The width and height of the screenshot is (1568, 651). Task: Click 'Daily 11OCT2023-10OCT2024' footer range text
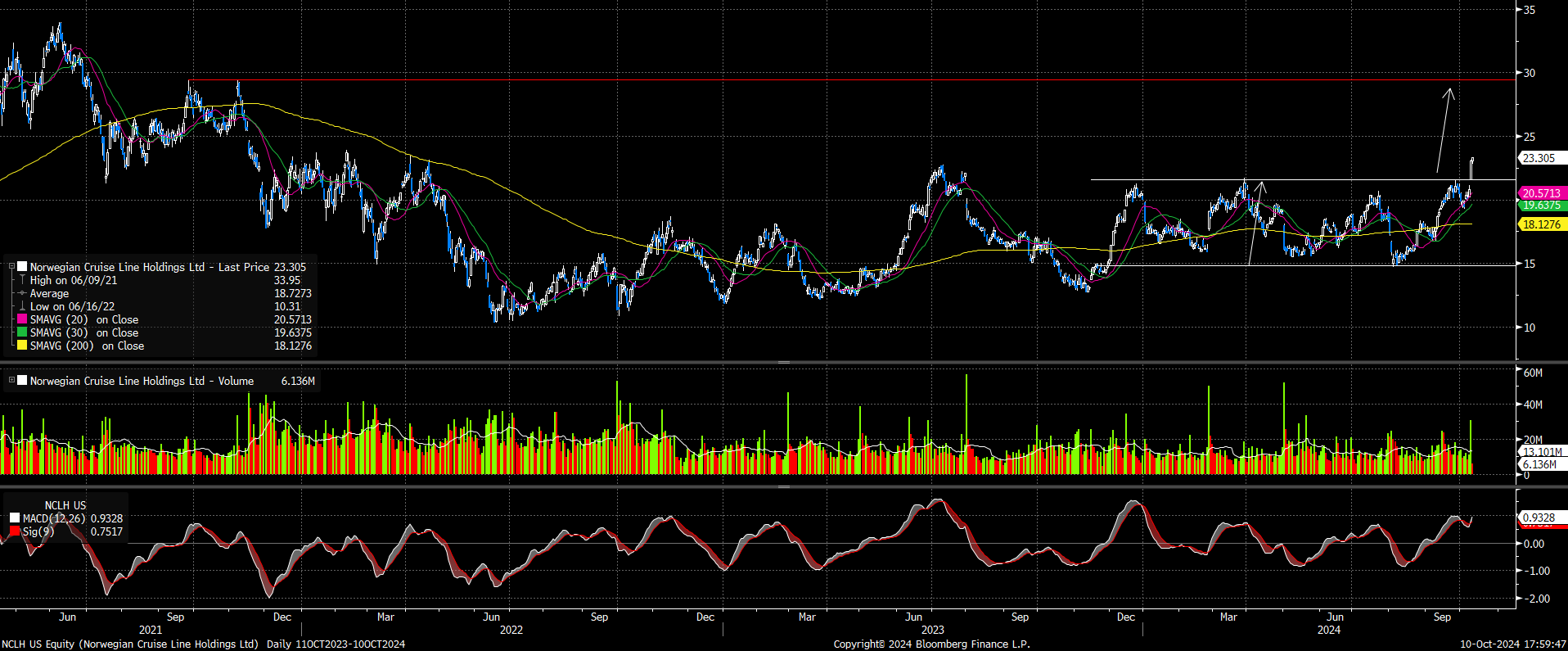(336, 644)
